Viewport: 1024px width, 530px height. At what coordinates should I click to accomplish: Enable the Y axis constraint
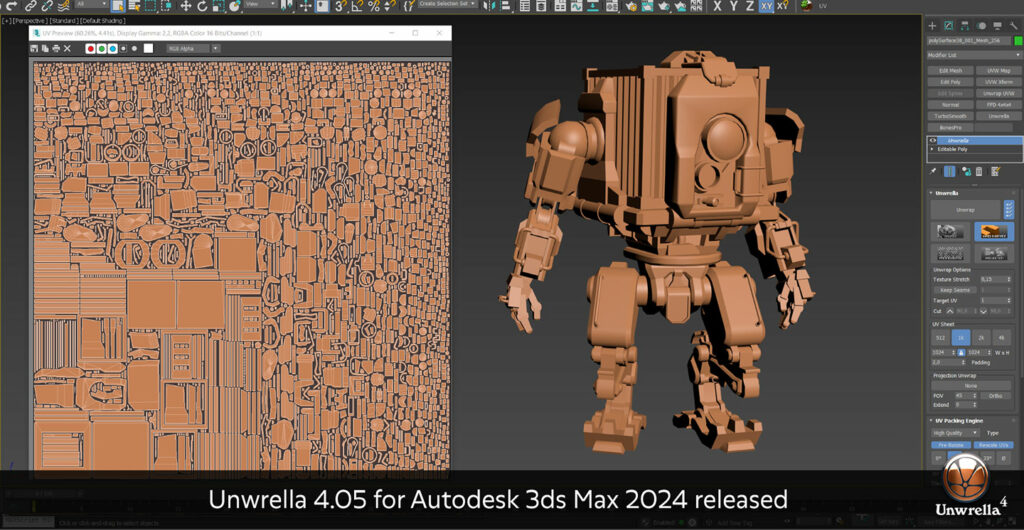[x=734, y=6]
